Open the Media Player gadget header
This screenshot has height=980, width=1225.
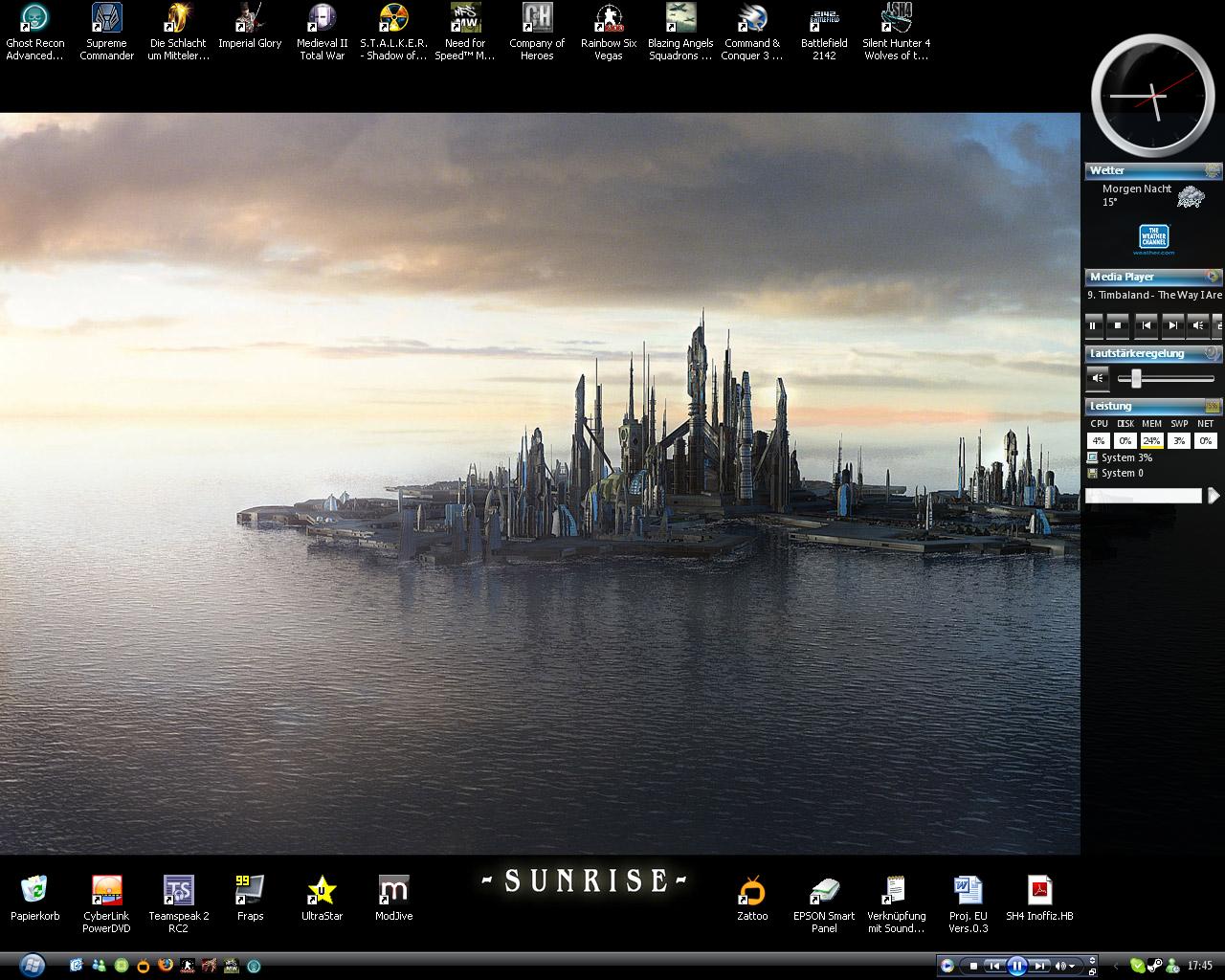[x=1153, y=277]
